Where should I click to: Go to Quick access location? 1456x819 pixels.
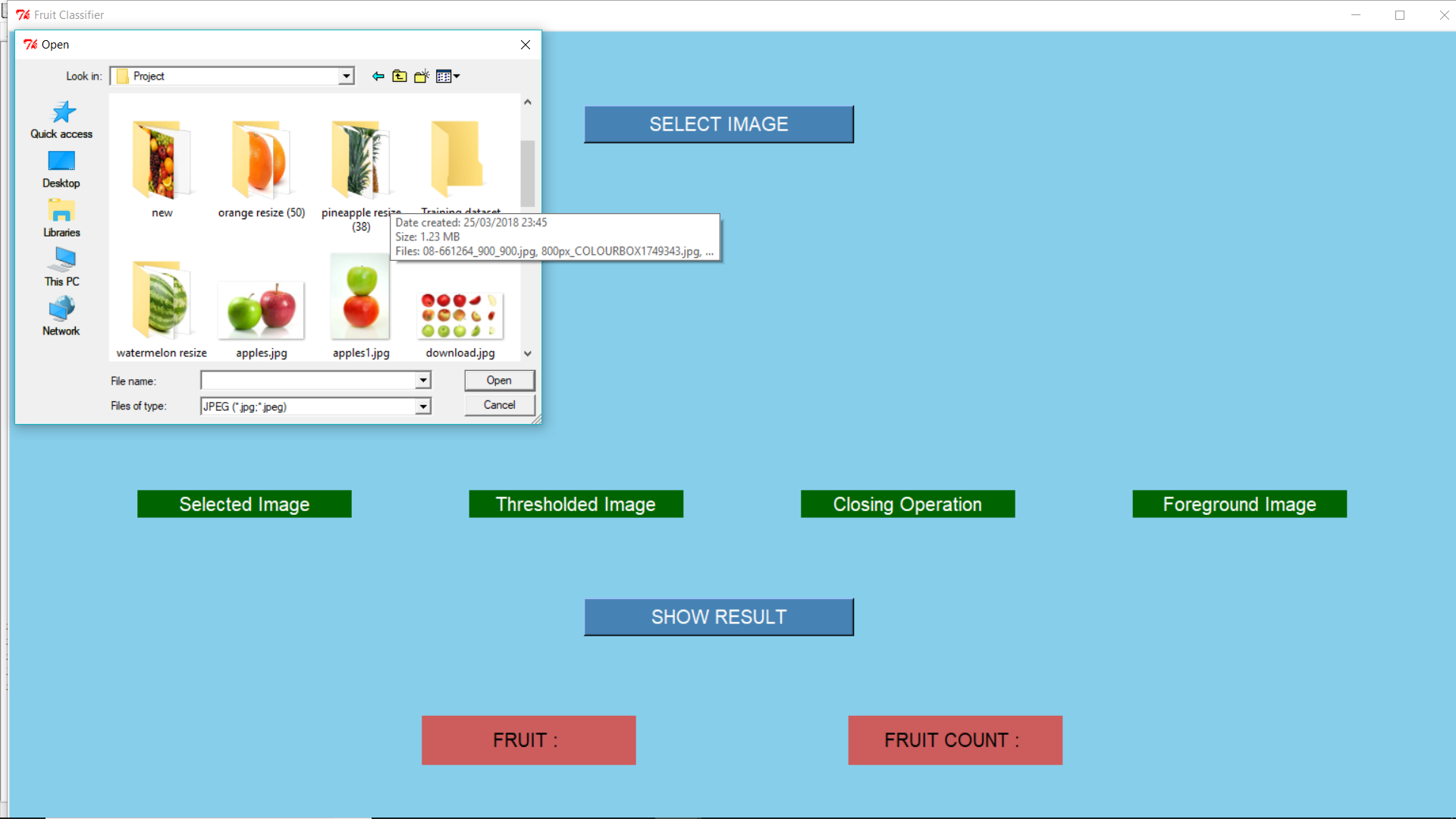61,120
